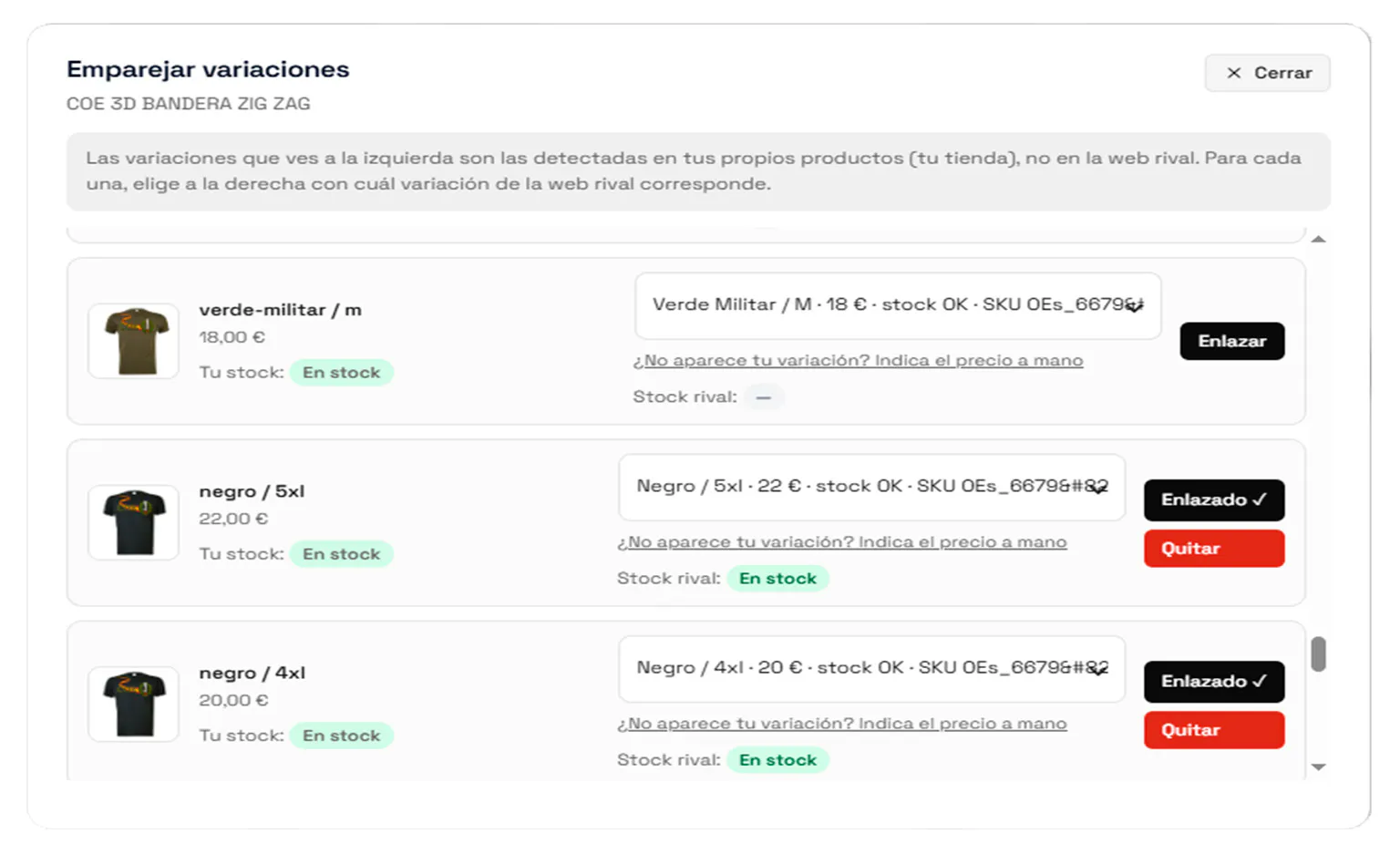Click the 18,00 € price text
Image resolution: width=1400 pixels, height=854 pixels.
tap(232, 337)
